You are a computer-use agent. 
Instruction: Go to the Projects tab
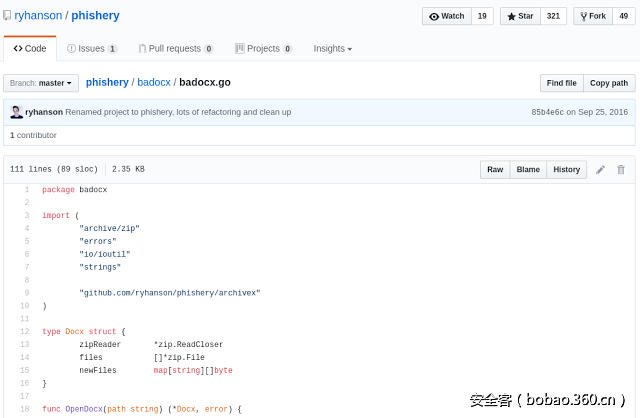[263, 48]
